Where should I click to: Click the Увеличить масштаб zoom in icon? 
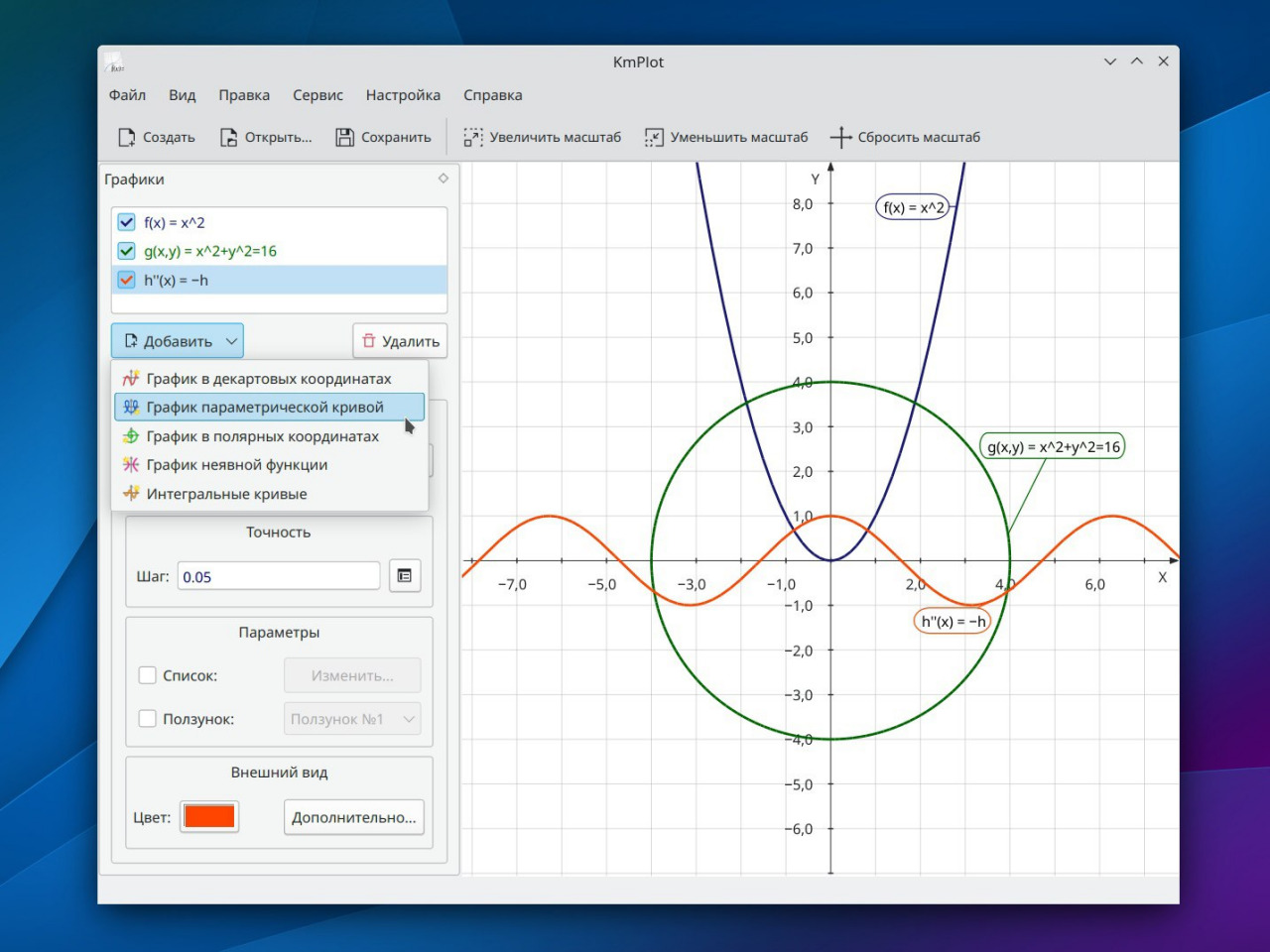pos(473,138)
